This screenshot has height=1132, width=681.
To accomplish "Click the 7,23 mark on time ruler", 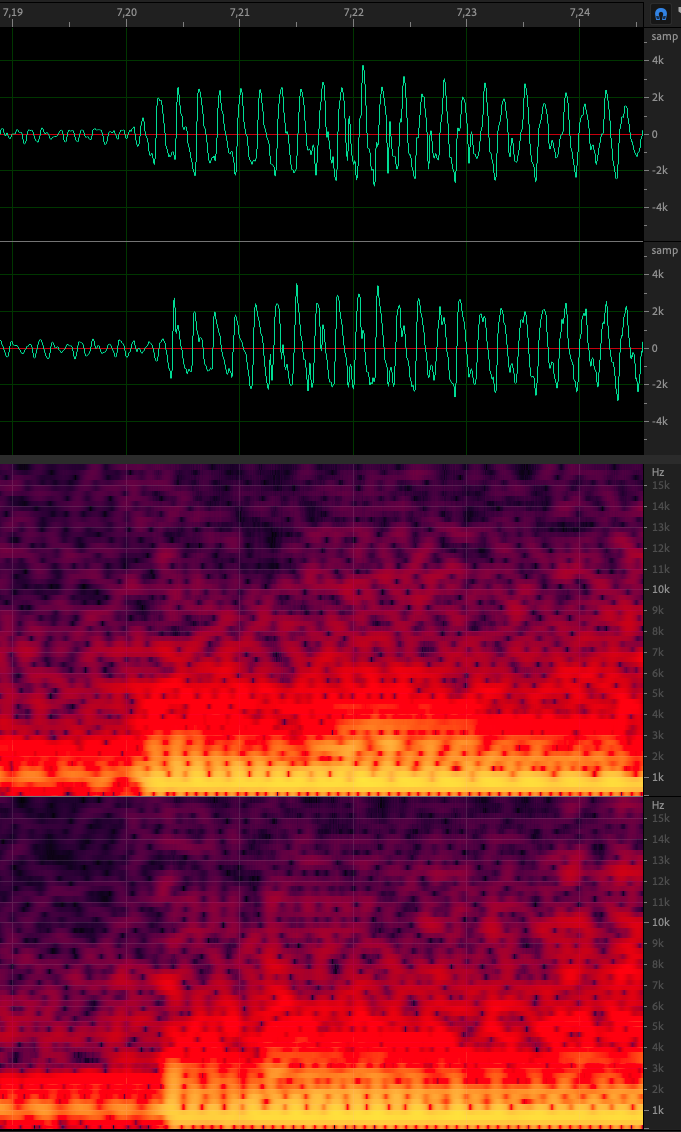I will [467, 12].
